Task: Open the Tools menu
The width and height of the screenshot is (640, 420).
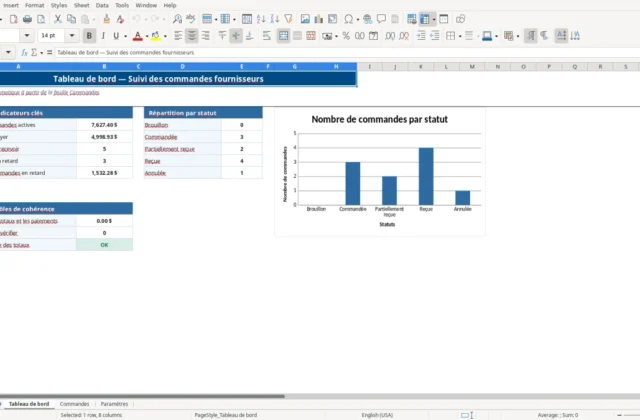Action: click(x=122, y=5)
